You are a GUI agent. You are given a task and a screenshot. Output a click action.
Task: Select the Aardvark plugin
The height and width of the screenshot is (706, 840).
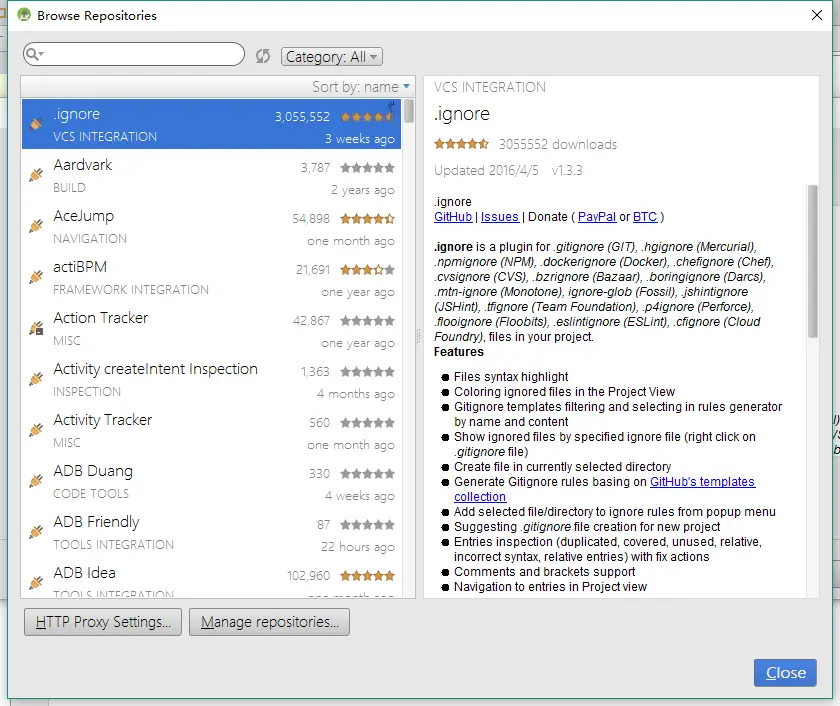[211, 175]
